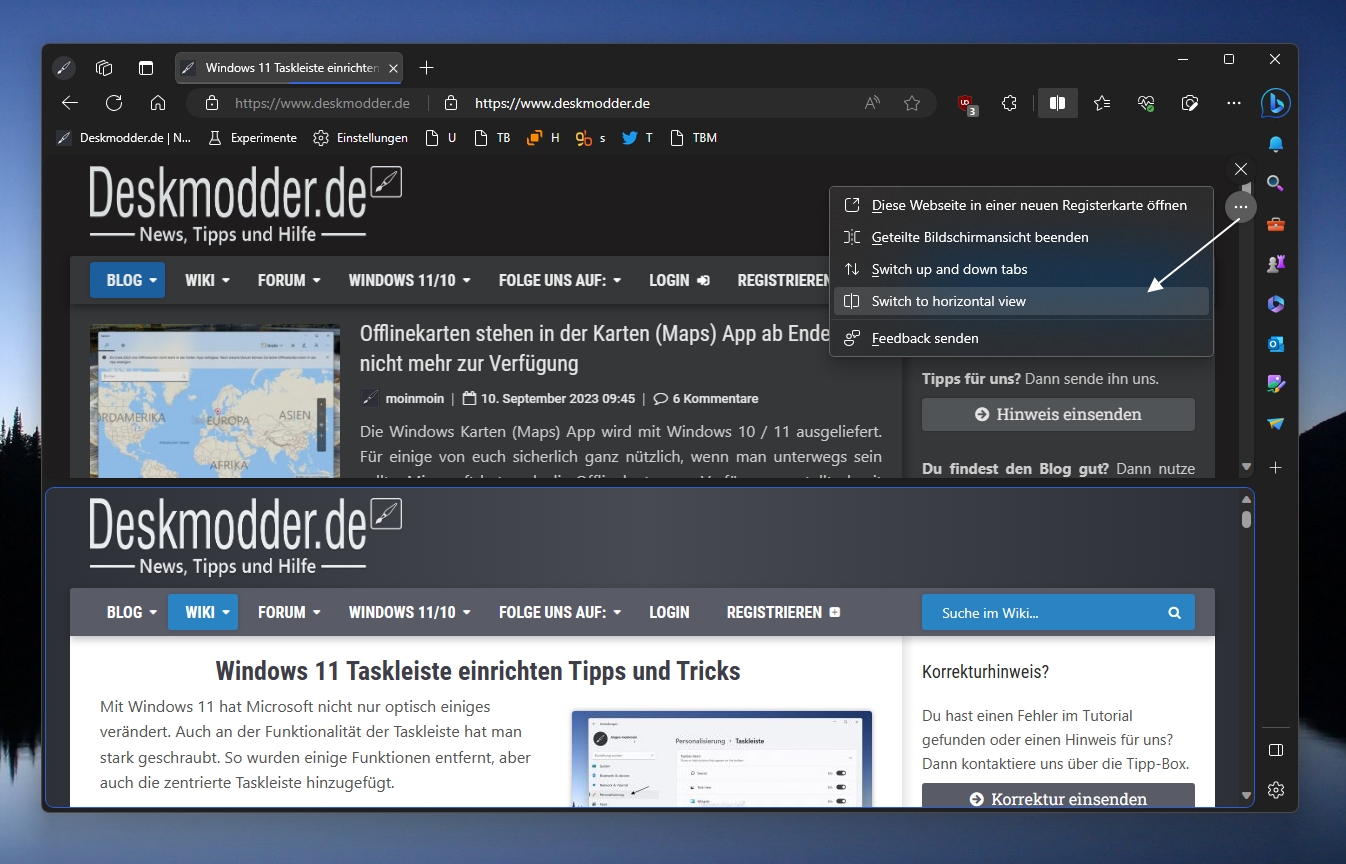Go to the home page icon
Screen dimensions: 1346x864
(157, 103)
